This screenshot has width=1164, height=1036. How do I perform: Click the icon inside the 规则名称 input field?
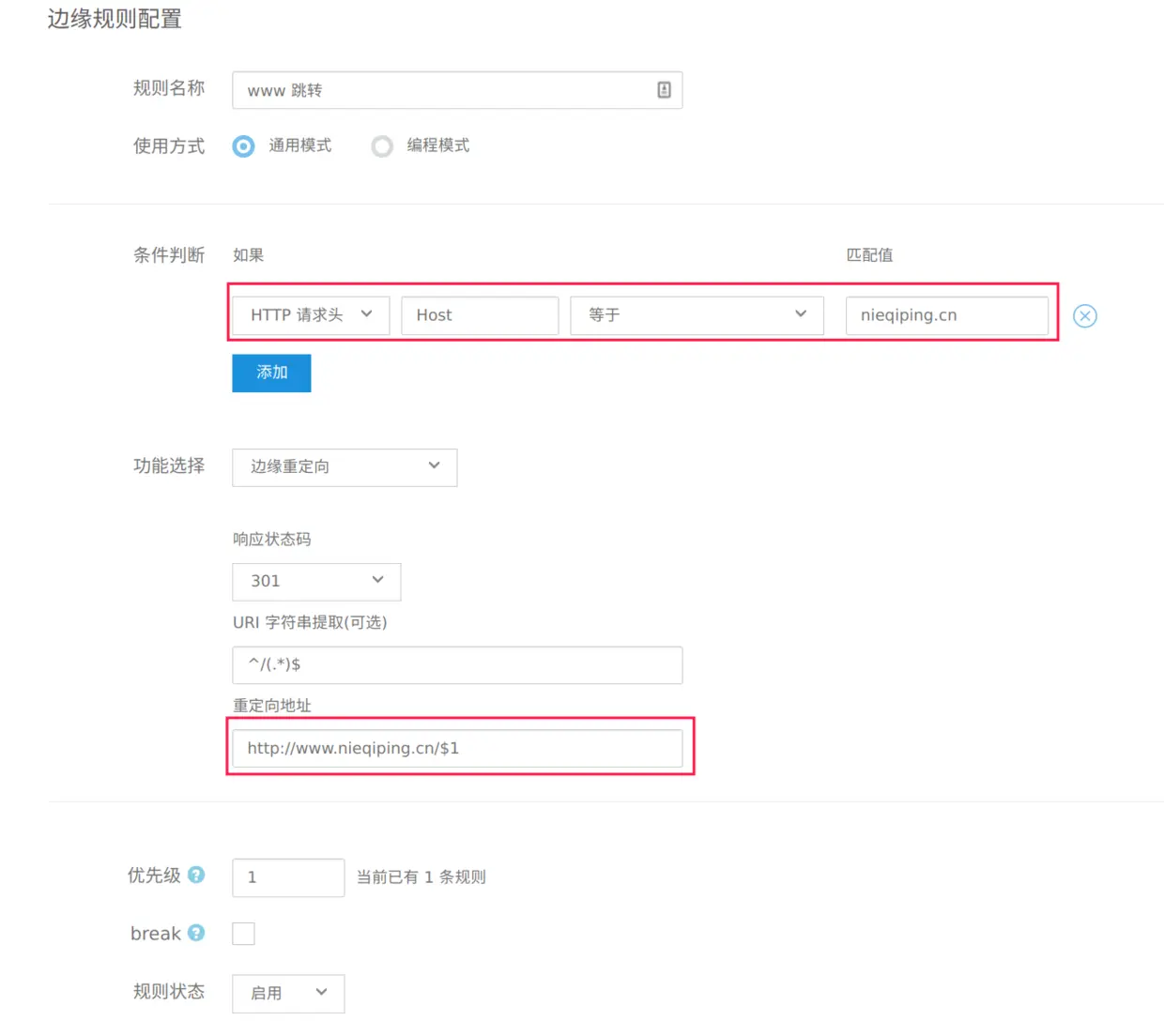pyautogui.click(x=664, y=89)
